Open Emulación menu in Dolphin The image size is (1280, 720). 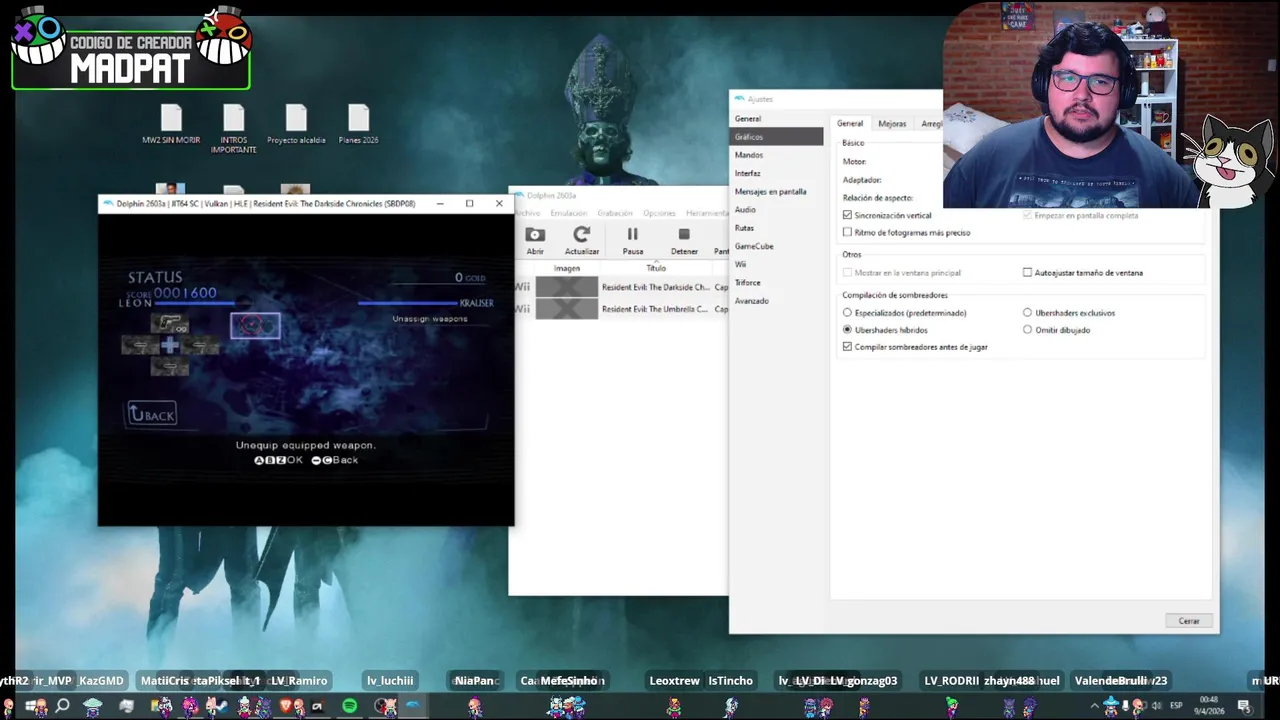(569, 213)
